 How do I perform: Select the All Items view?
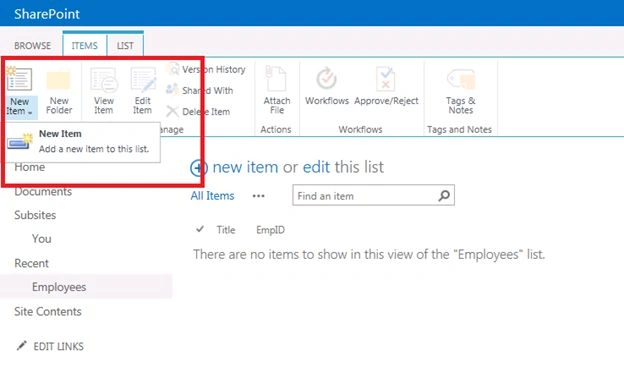[x=212, y=196]
